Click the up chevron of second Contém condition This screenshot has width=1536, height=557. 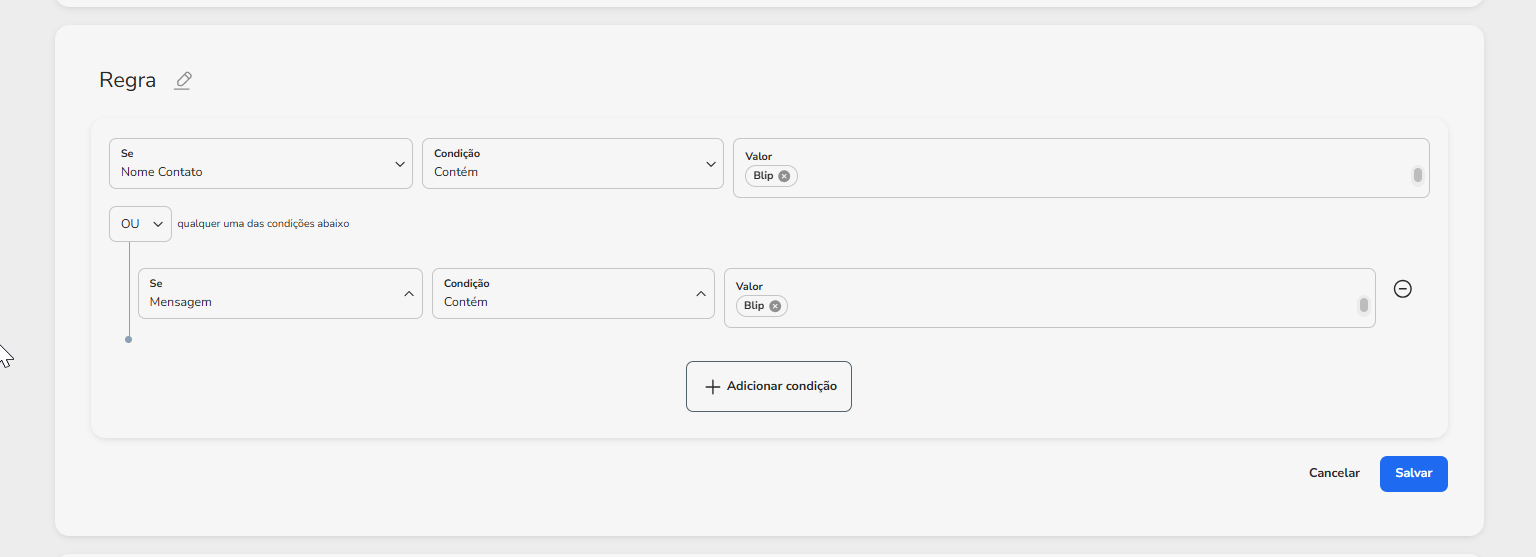click(702, 294)
